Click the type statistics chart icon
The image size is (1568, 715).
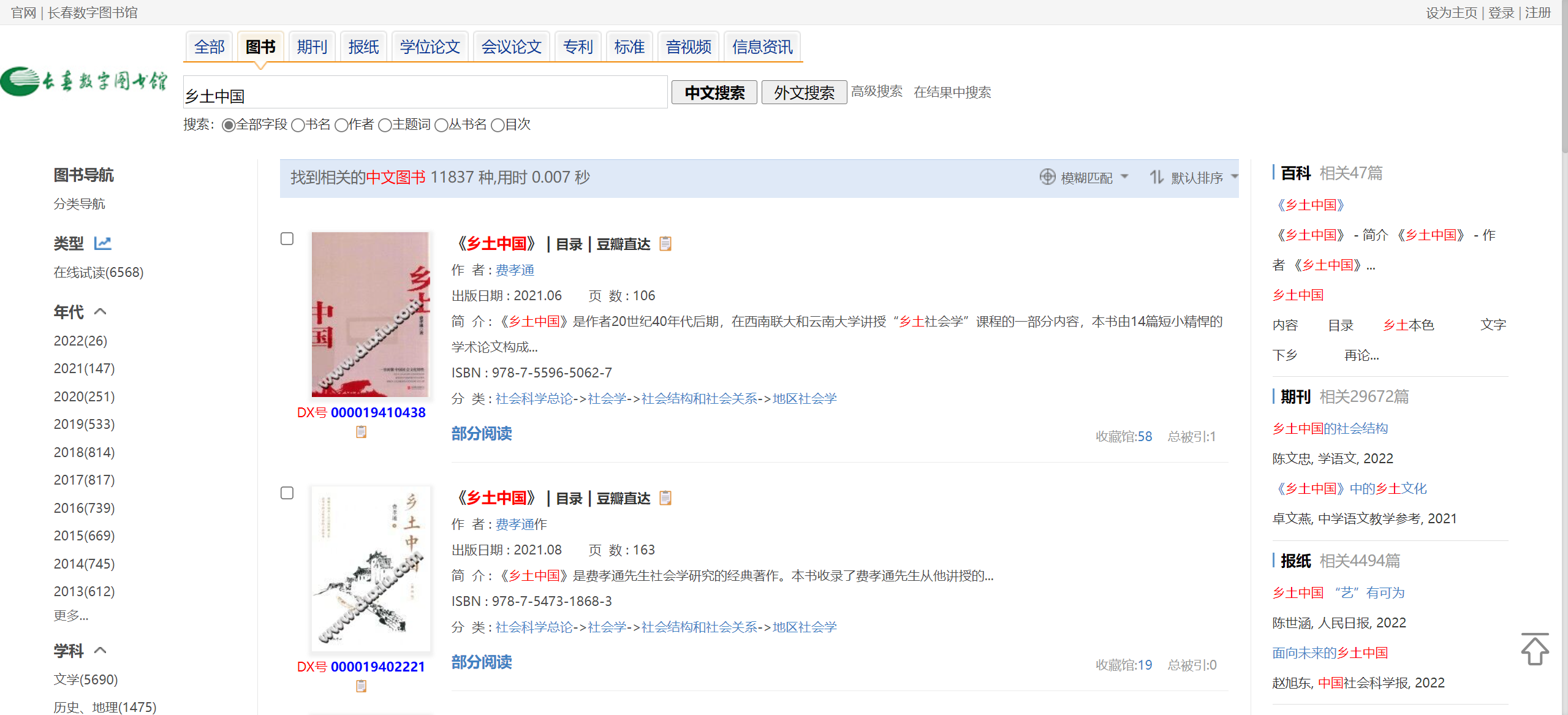click(x=102, y=243)
